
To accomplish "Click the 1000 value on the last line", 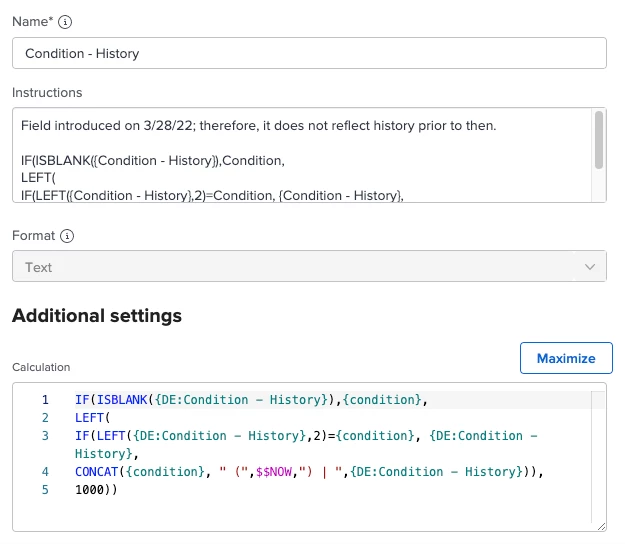I will coord(90,490).
